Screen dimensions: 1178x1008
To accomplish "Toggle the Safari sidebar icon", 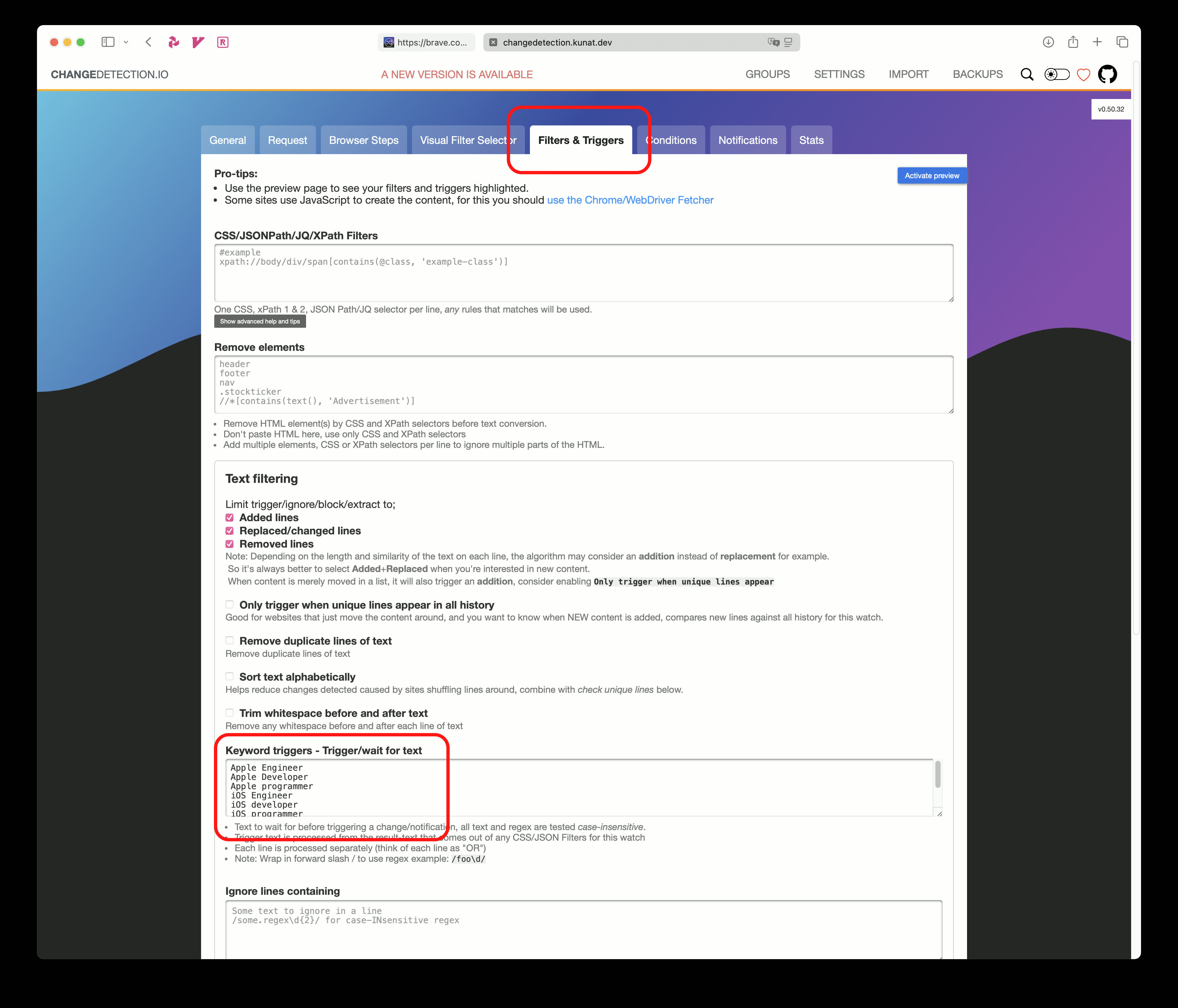I will [x=108, y=42].
